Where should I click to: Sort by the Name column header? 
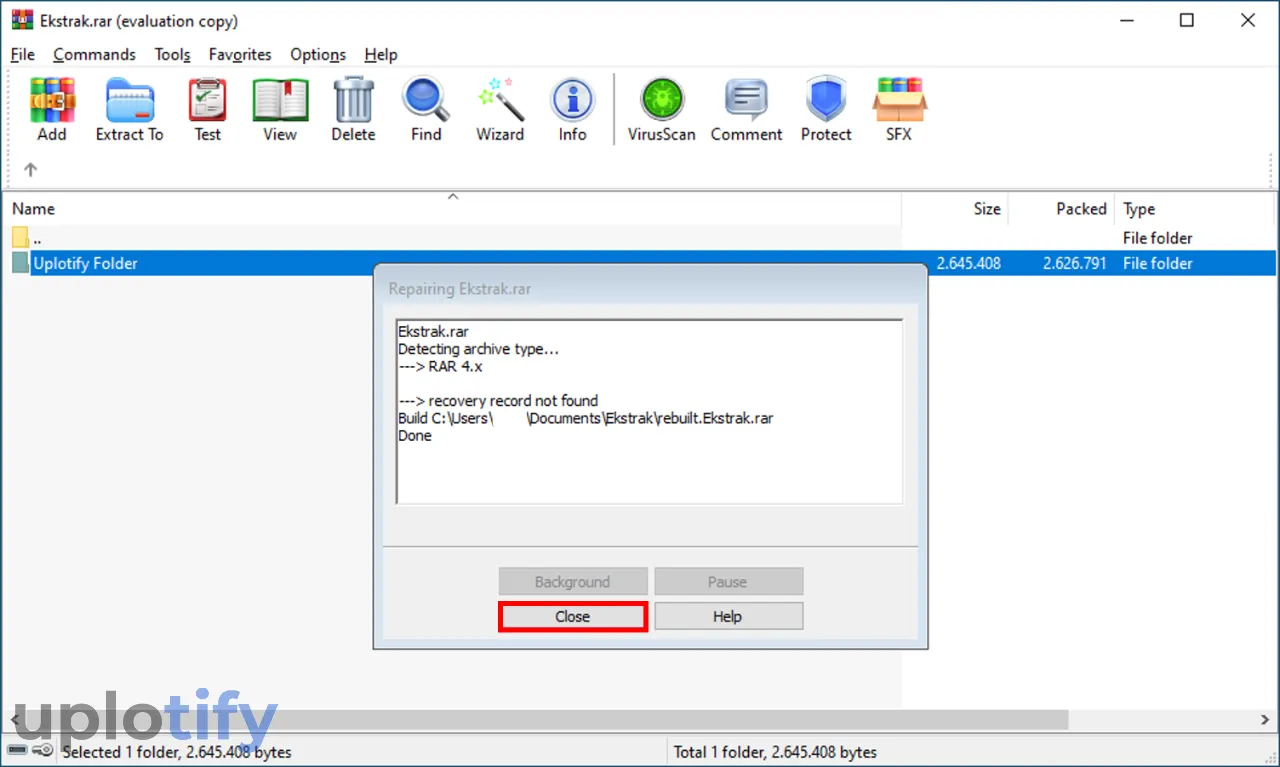[x=452, y=209]
